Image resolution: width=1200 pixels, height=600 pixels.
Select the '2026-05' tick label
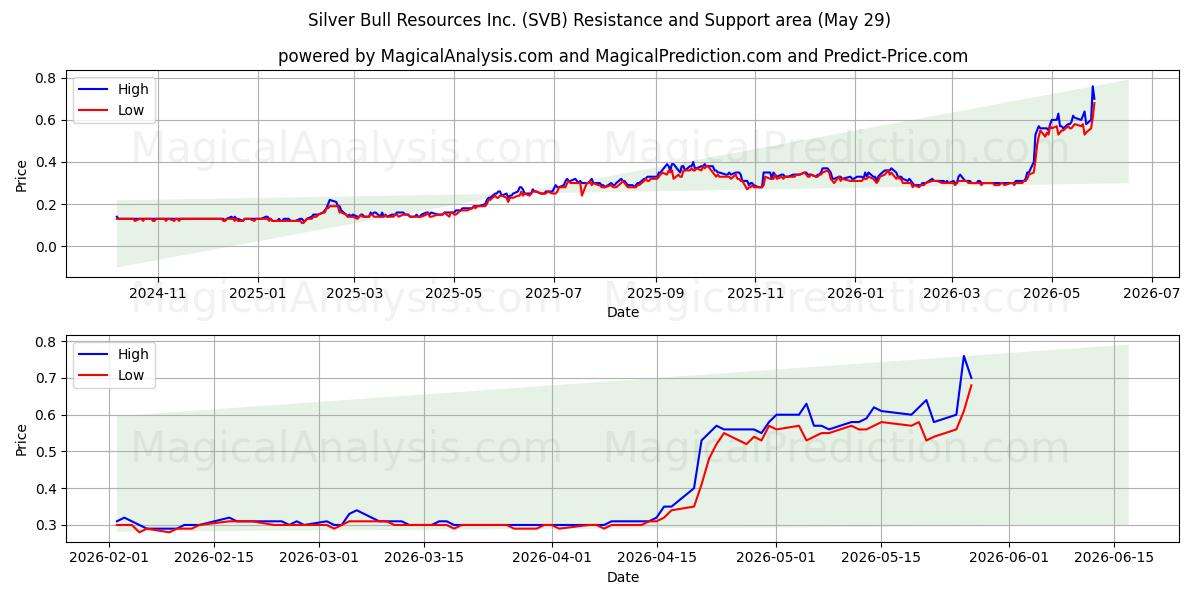point(1052,293)
